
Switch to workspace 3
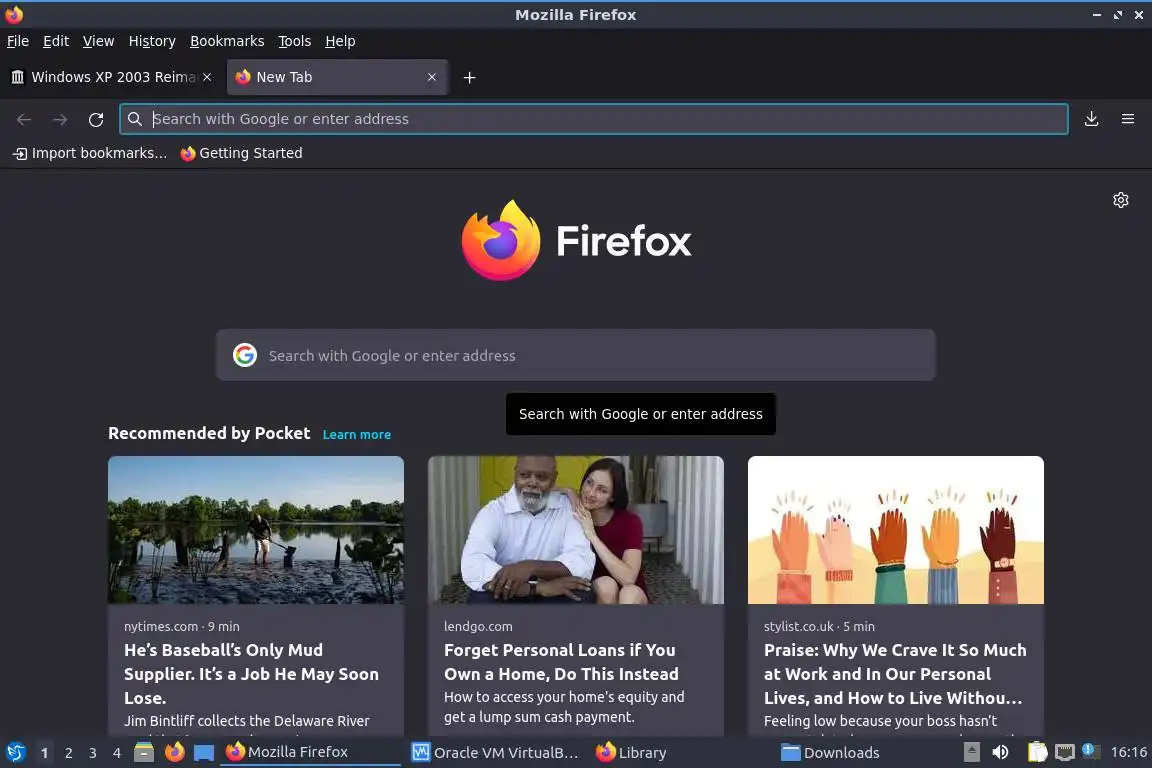tap(93, 753)
